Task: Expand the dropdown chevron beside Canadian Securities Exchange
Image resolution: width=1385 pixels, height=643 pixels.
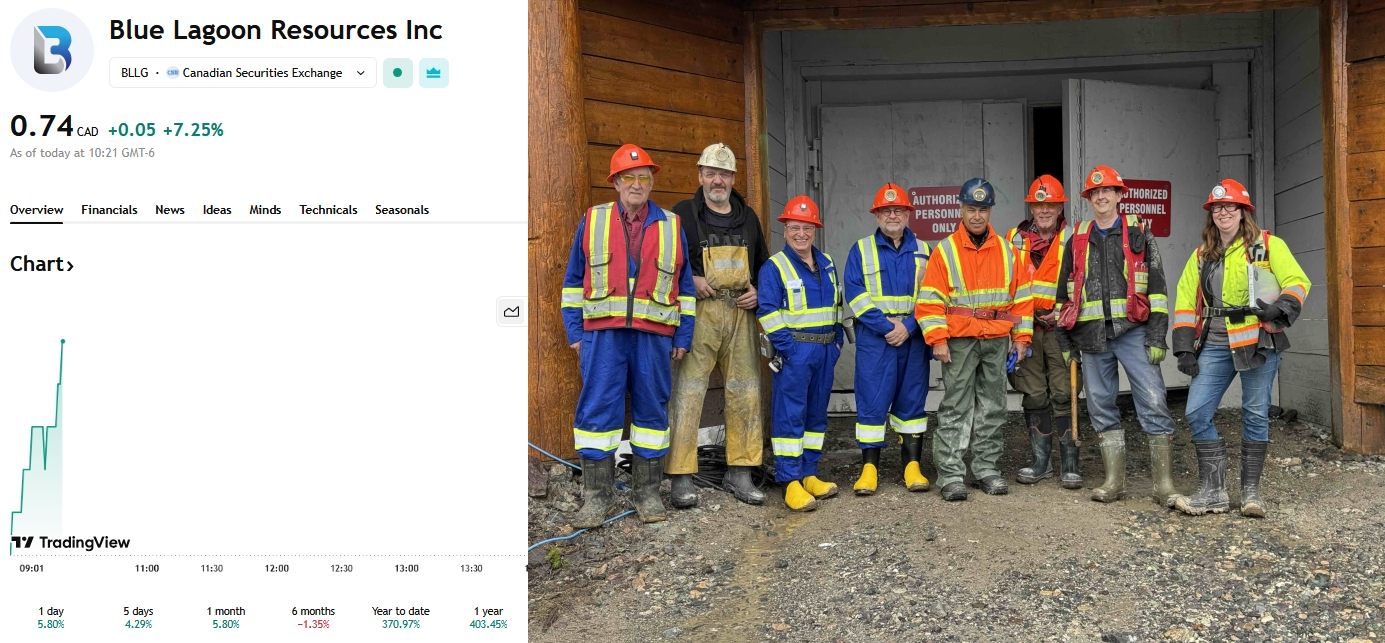Action: 361,73
